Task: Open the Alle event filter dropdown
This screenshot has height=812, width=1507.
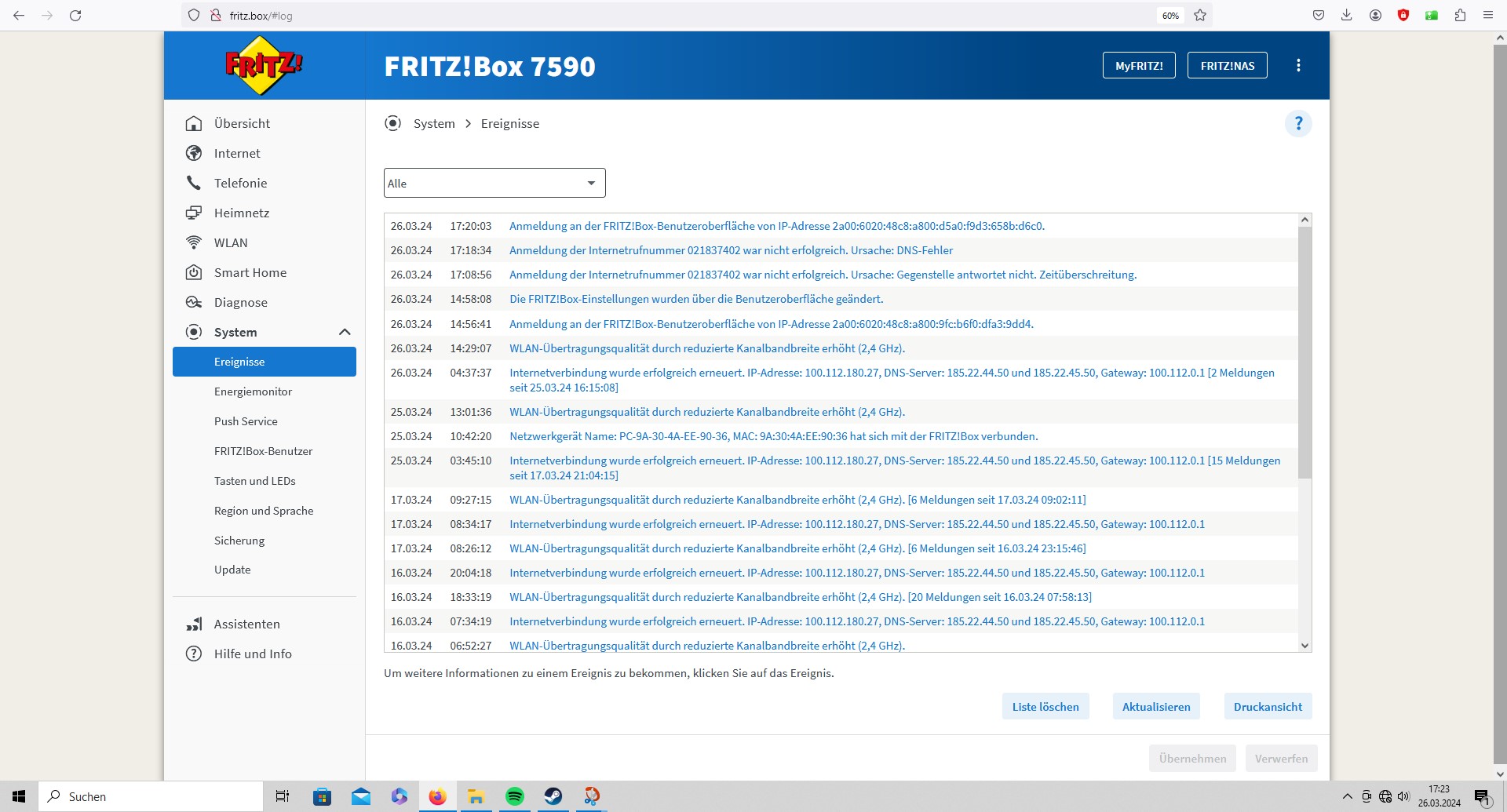Action: click(494, 183)
